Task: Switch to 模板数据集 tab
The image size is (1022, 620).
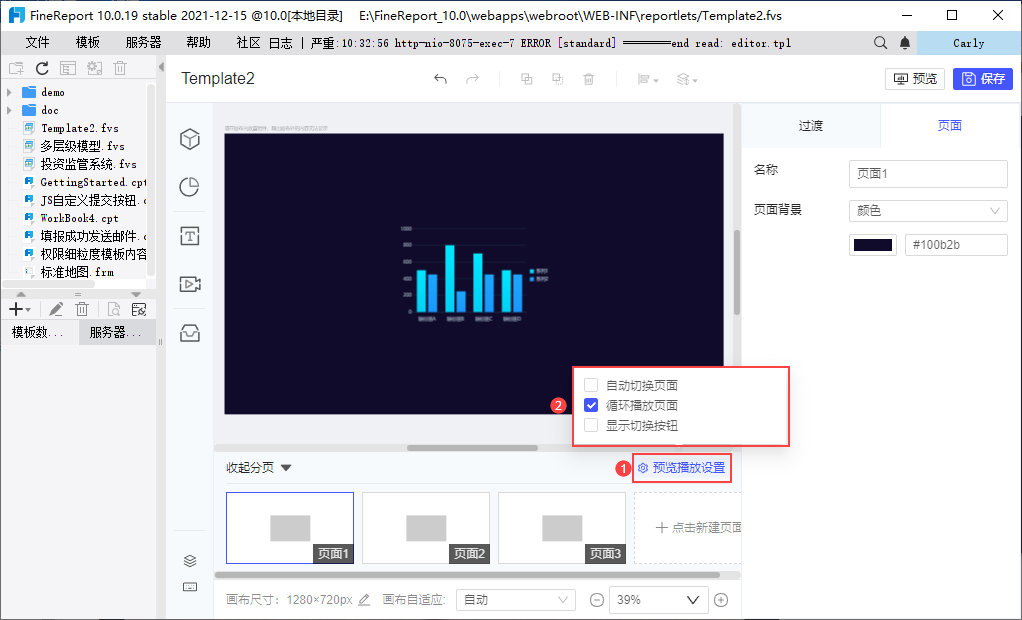Action: 39,332
